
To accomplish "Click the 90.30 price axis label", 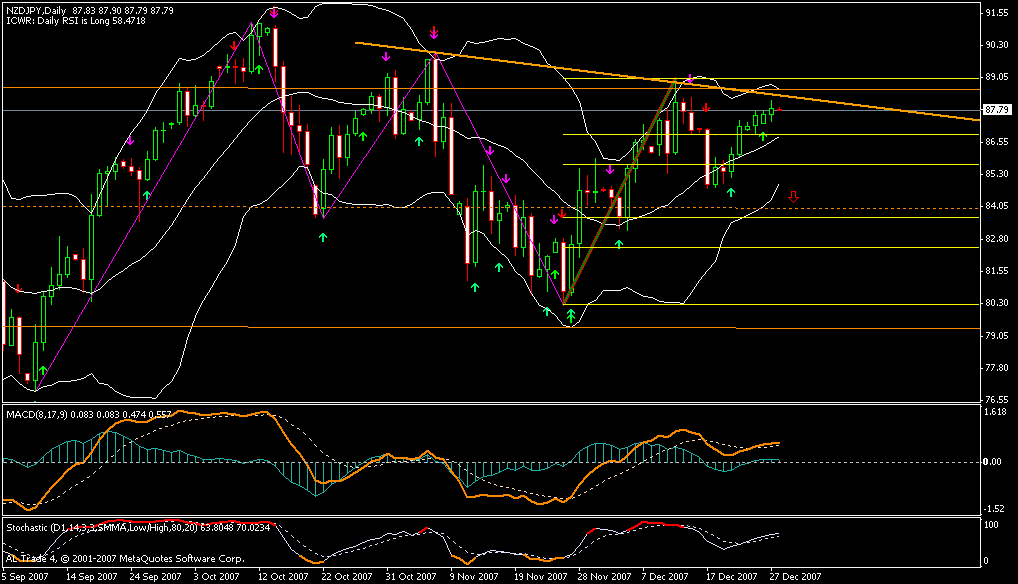I will coord(997,45).
